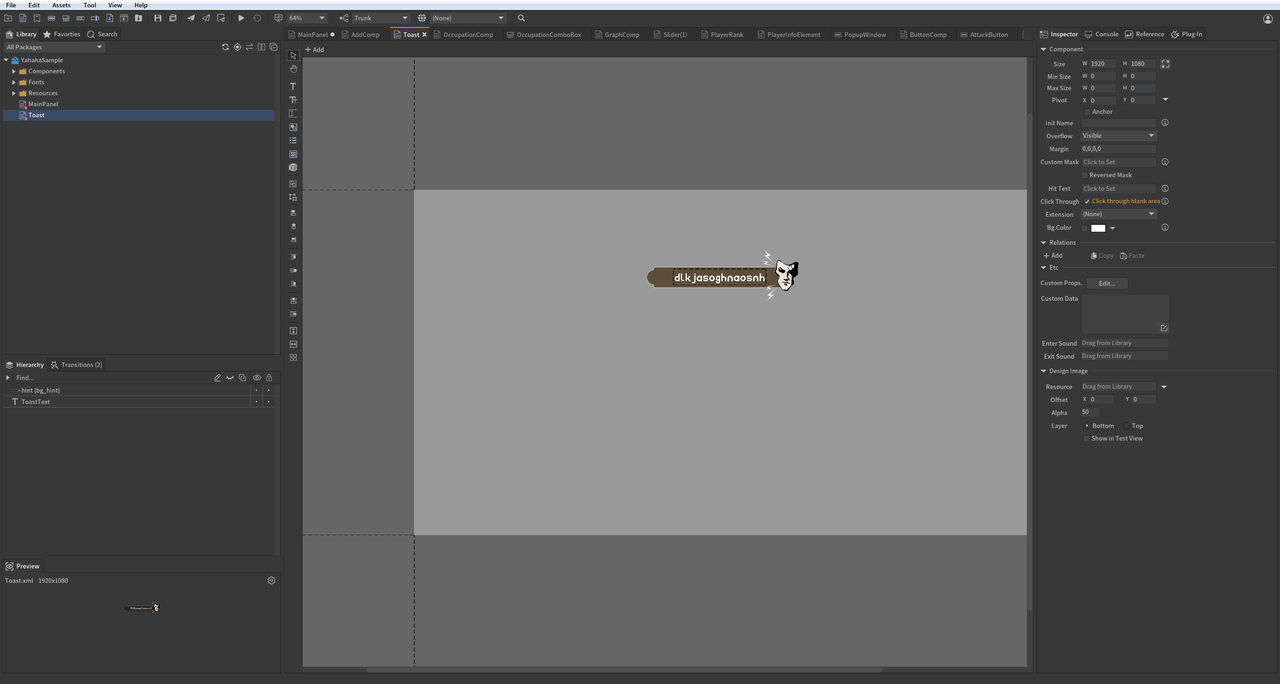Click the lock column icon in Hierarchy
The height and width of the screenshot is (684, 1280).
click(x=268, y=378)
